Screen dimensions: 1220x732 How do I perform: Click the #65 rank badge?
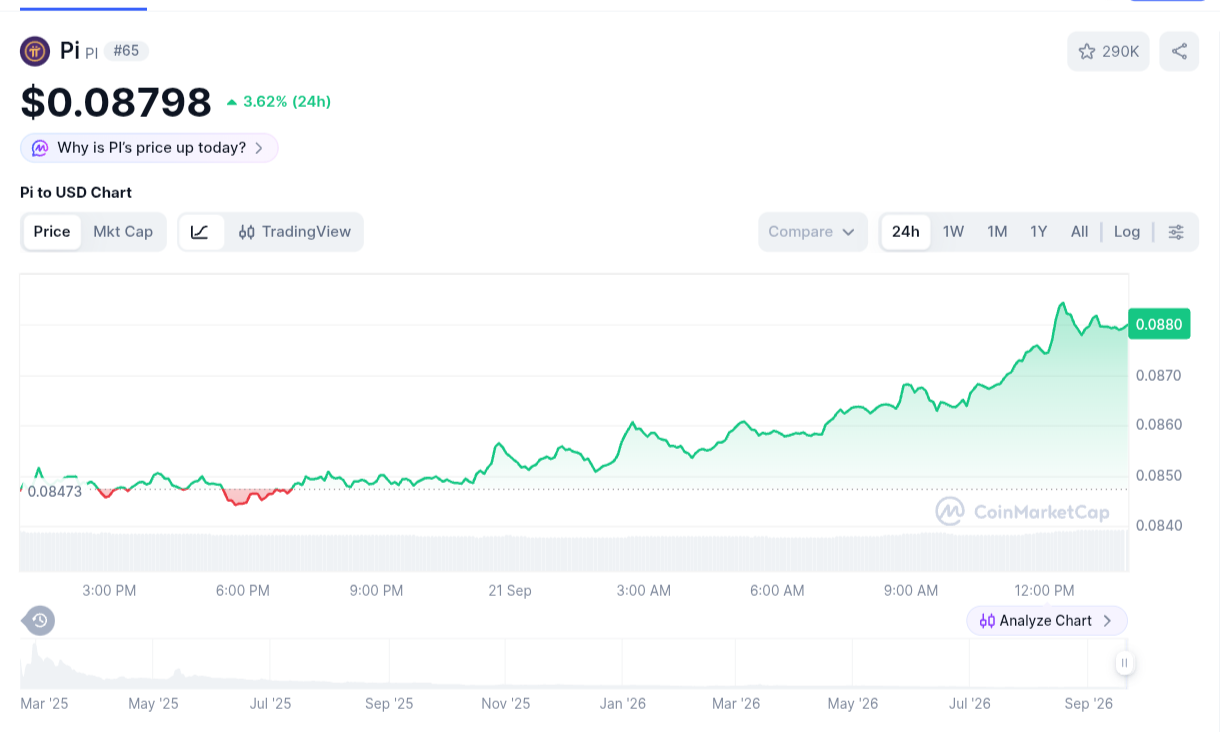tap(126, 51)
